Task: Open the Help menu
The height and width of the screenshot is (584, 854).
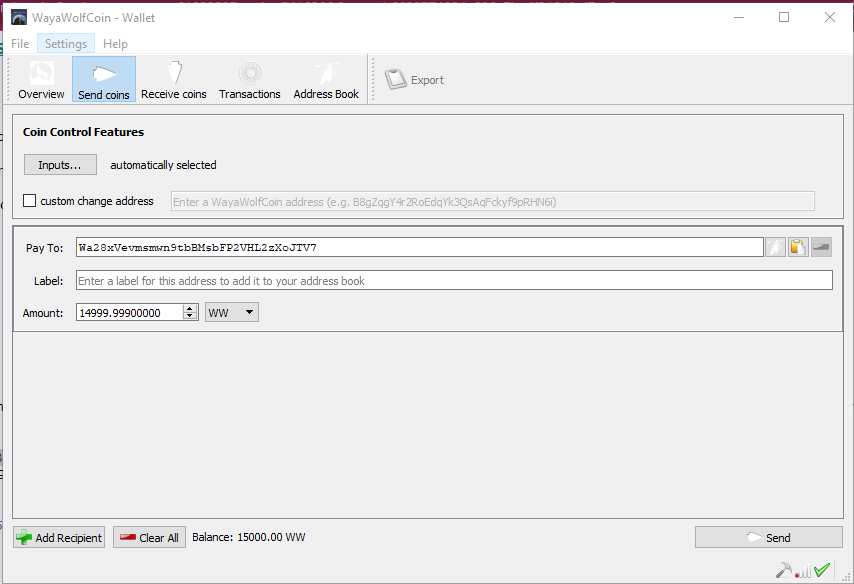Action: (x=115, y=44)
